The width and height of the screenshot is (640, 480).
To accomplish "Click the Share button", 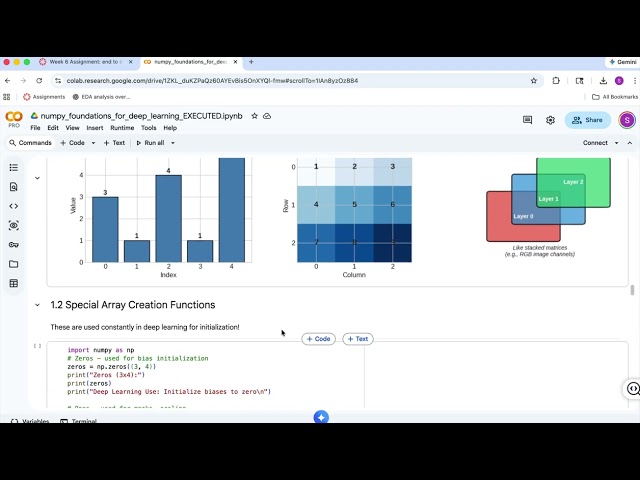I will pos(588,120).
